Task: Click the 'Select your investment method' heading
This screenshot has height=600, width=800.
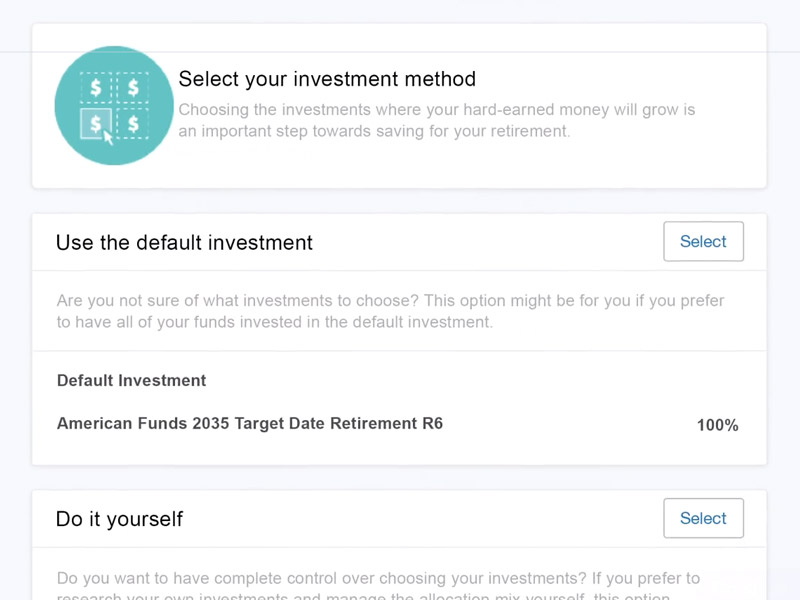Action: [327, 79]
